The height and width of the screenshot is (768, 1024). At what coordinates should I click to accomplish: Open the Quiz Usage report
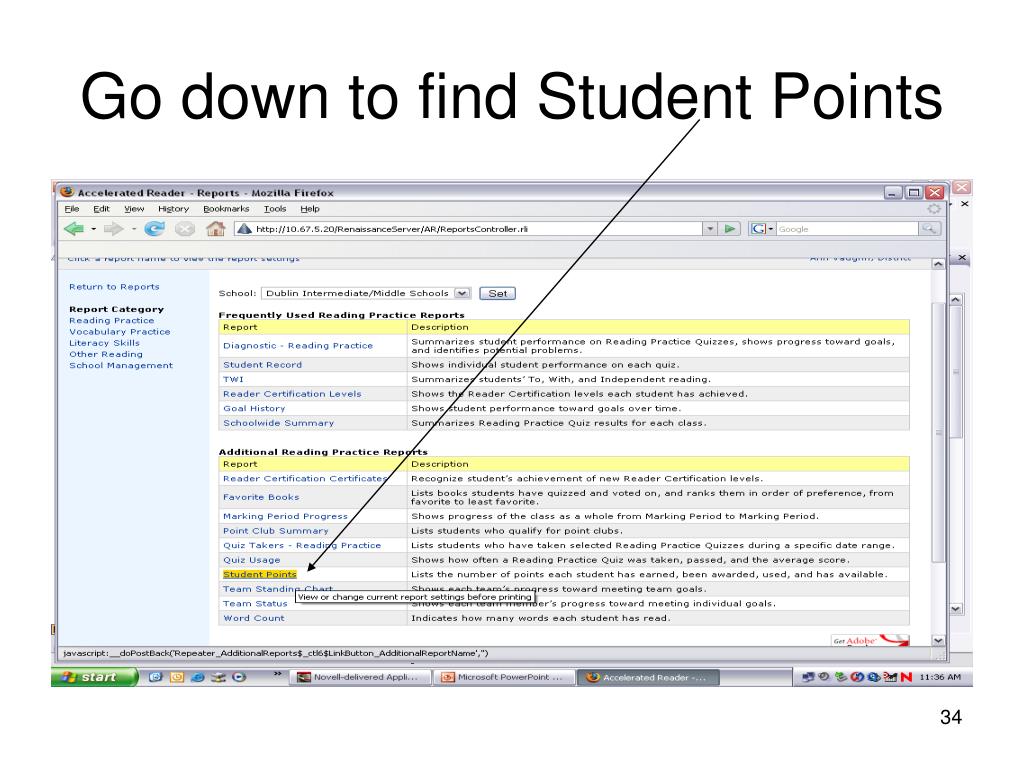click(x=251, y=560)
